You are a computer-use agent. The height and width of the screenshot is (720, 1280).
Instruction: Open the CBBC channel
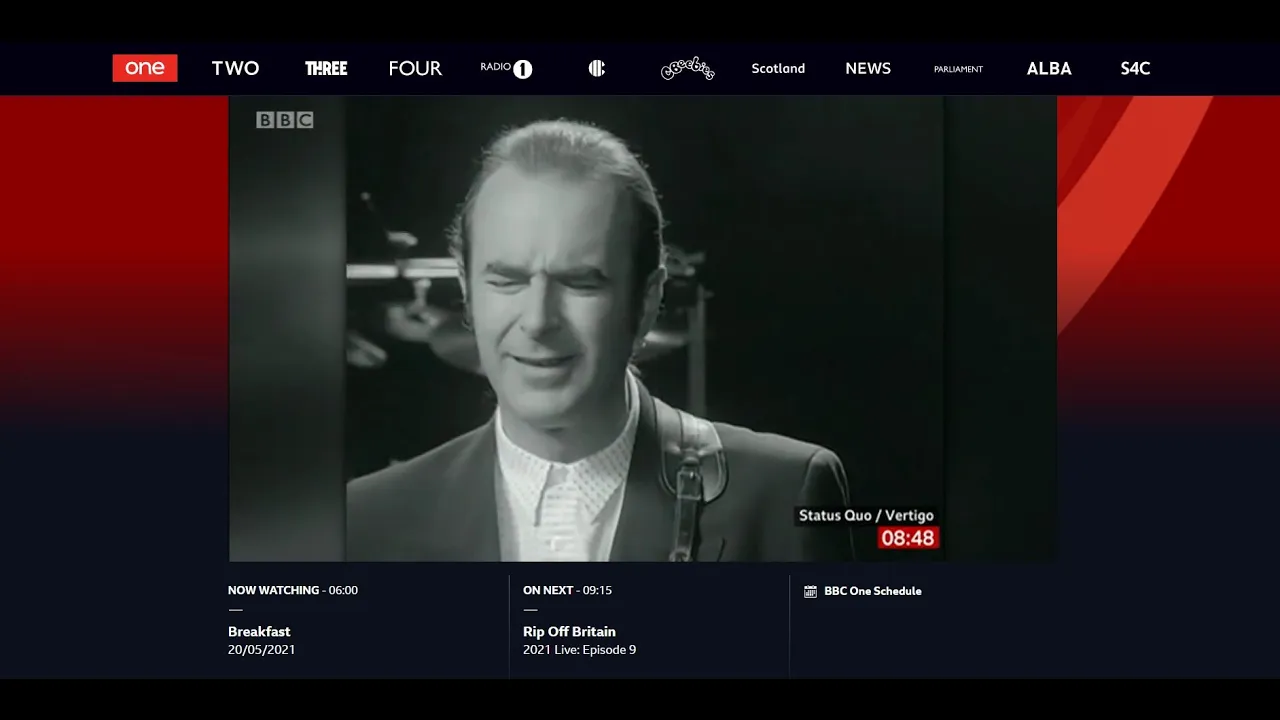pyautogui.click(x=597, y=68)
